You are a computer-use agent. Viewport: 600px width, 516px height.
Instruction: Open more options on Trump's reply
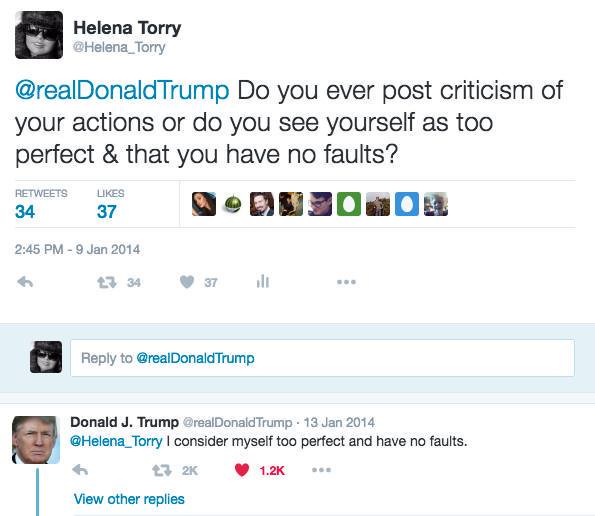click(321, 470)
